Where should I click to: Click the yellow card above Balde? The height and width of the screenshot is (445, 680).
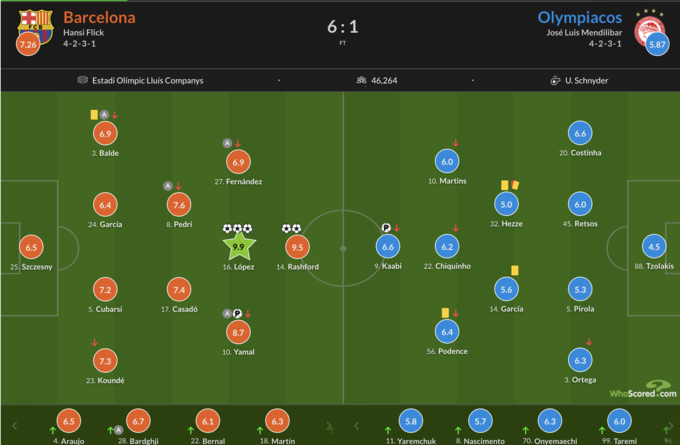93,115
